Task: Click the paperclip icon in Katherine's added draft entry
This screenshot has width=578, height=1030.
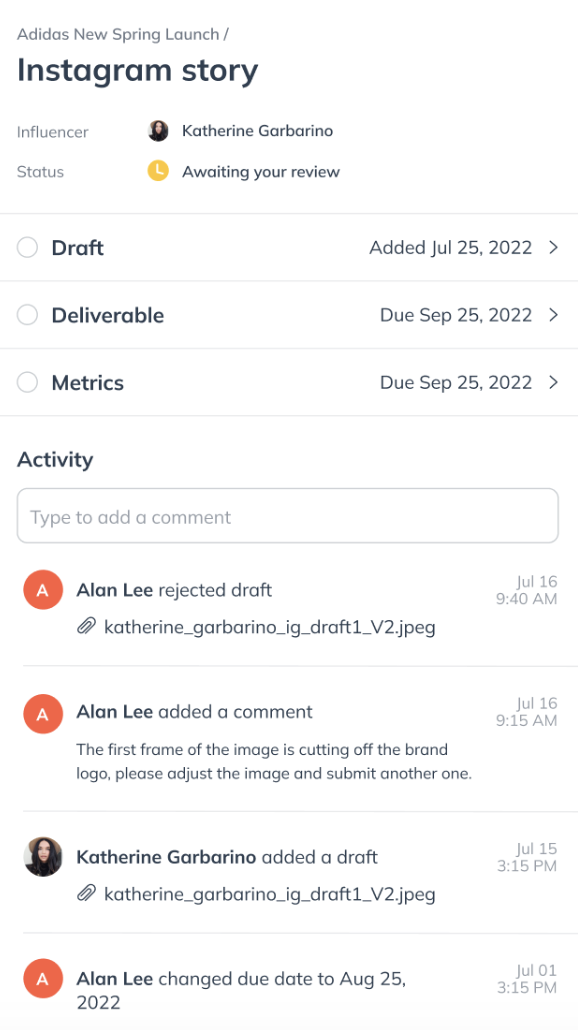Action: [87, 893]
